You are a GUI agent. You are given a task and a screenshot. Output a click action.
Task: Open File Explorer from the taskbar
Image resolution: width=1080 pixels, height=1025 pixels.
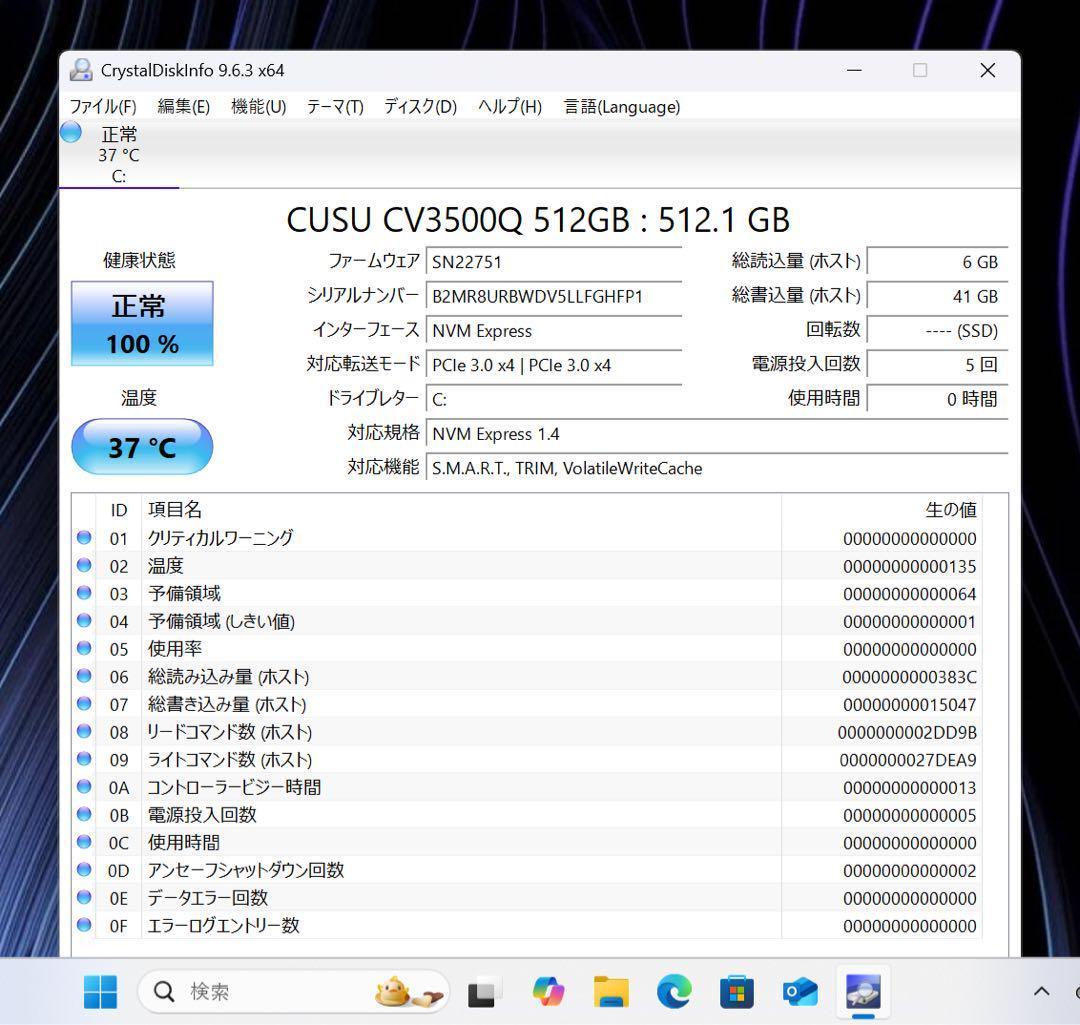click(611, 992)
